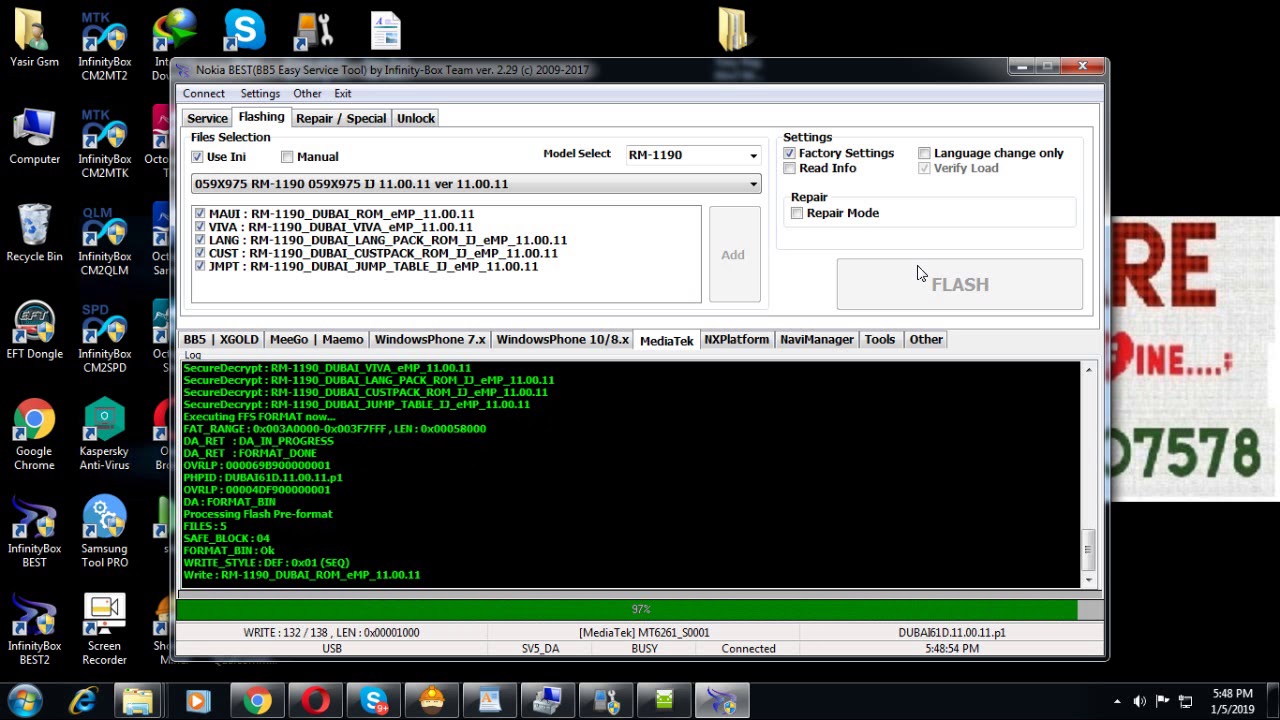Launch Samsung Tool PRO shortcut

click(104, 533)
